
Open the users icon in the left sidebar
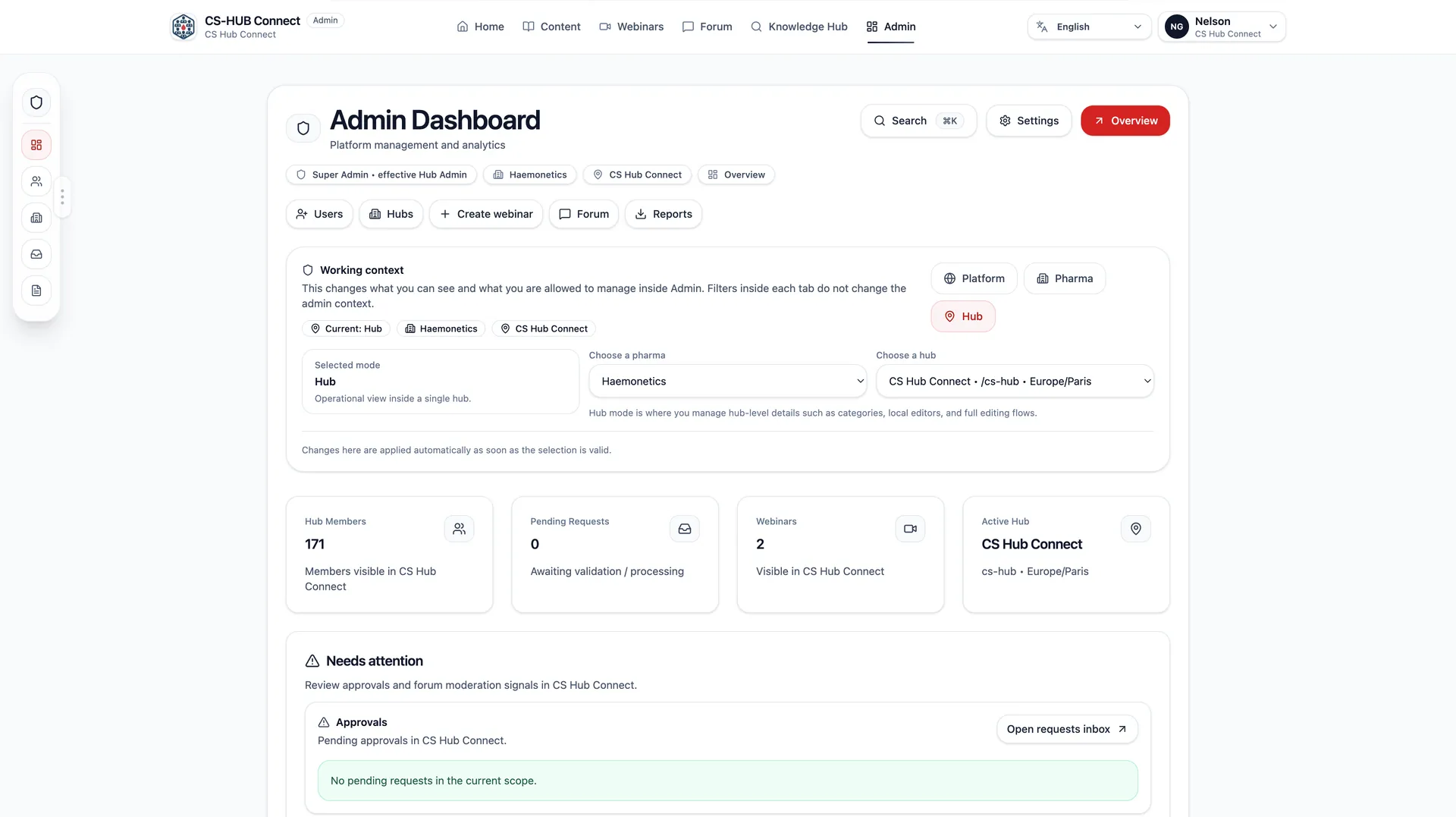pos(36,181)
